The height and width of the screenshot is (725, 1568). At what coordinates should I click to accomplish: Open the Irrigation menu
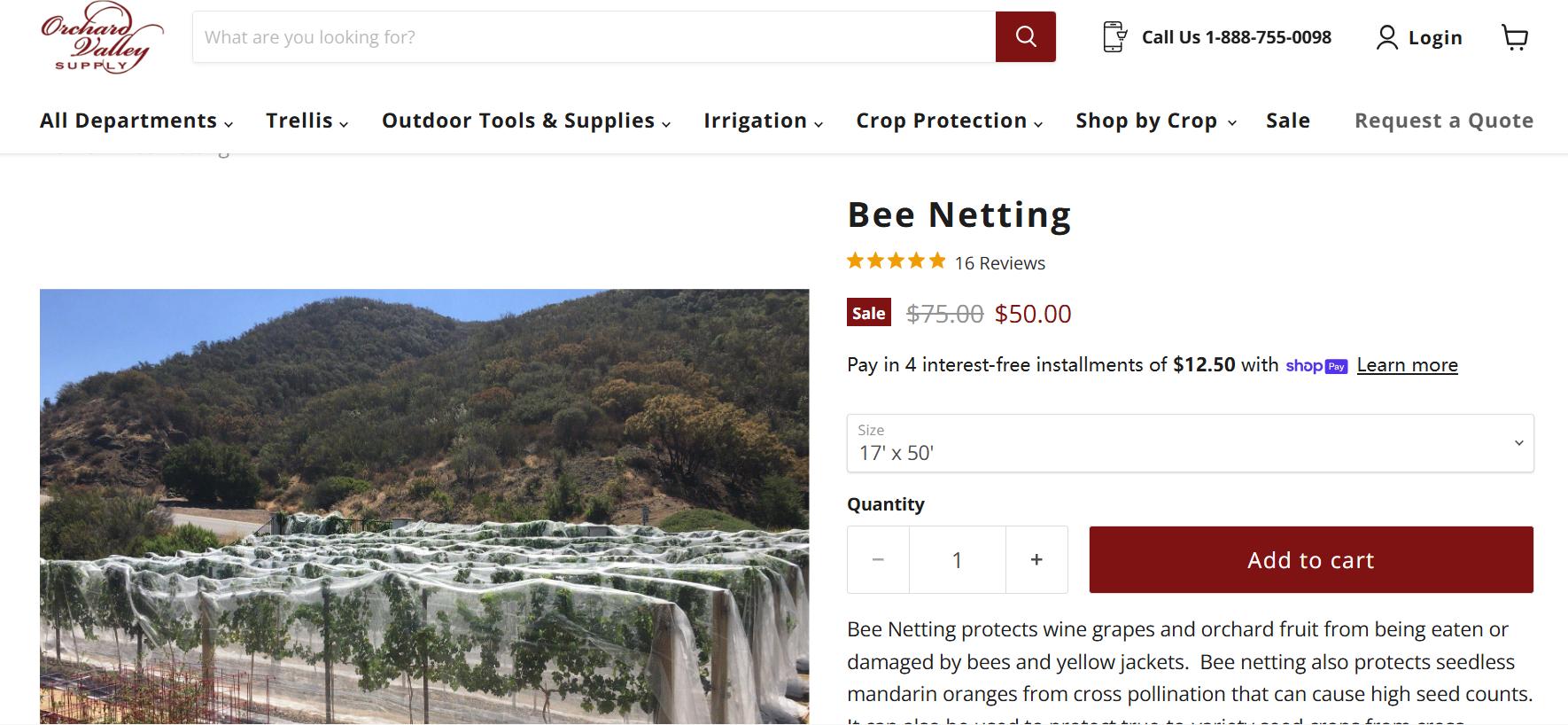pyautogui.click(x=763, y=121)
